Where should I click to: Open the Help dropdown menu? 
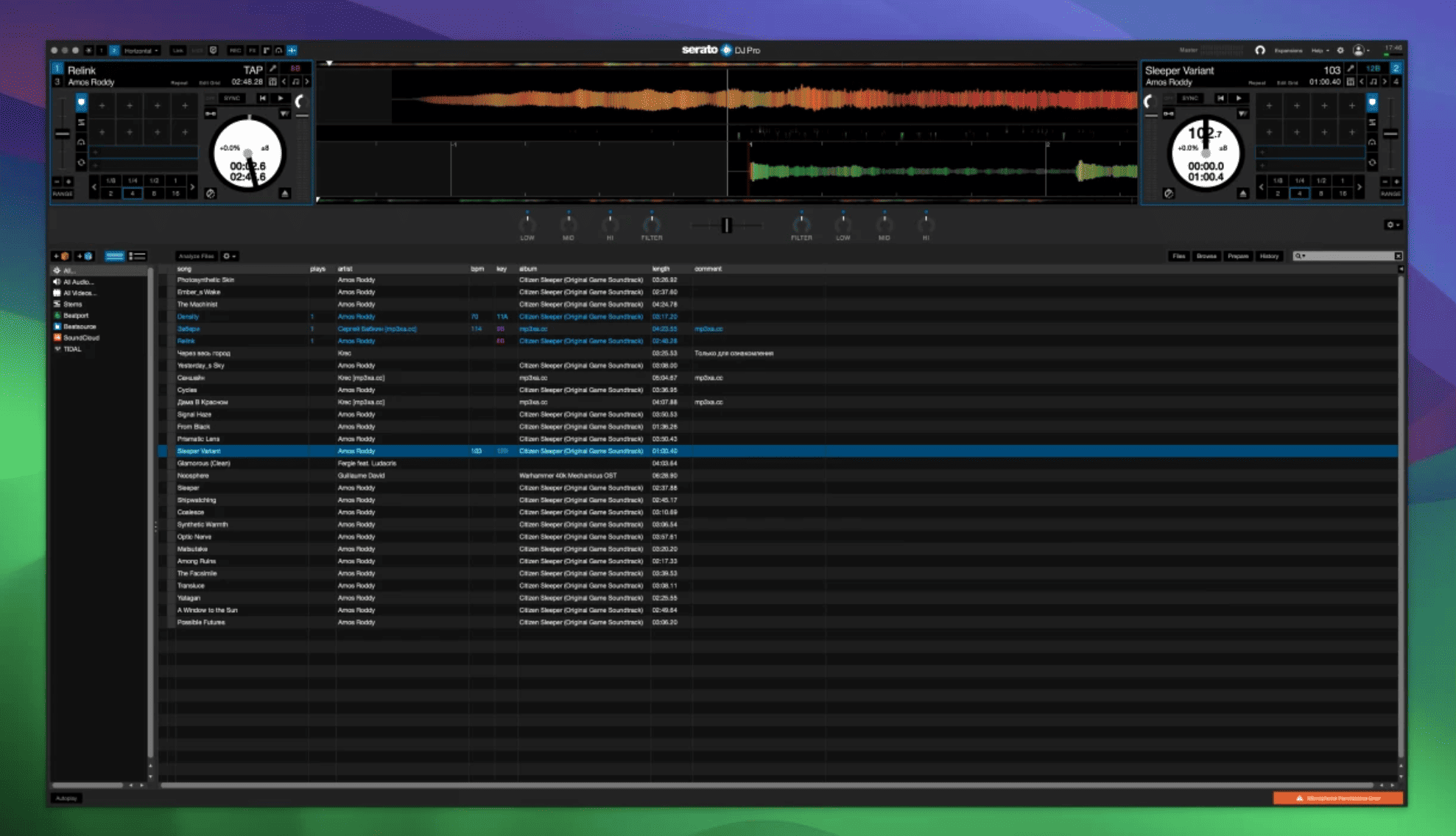(1320, 50)
